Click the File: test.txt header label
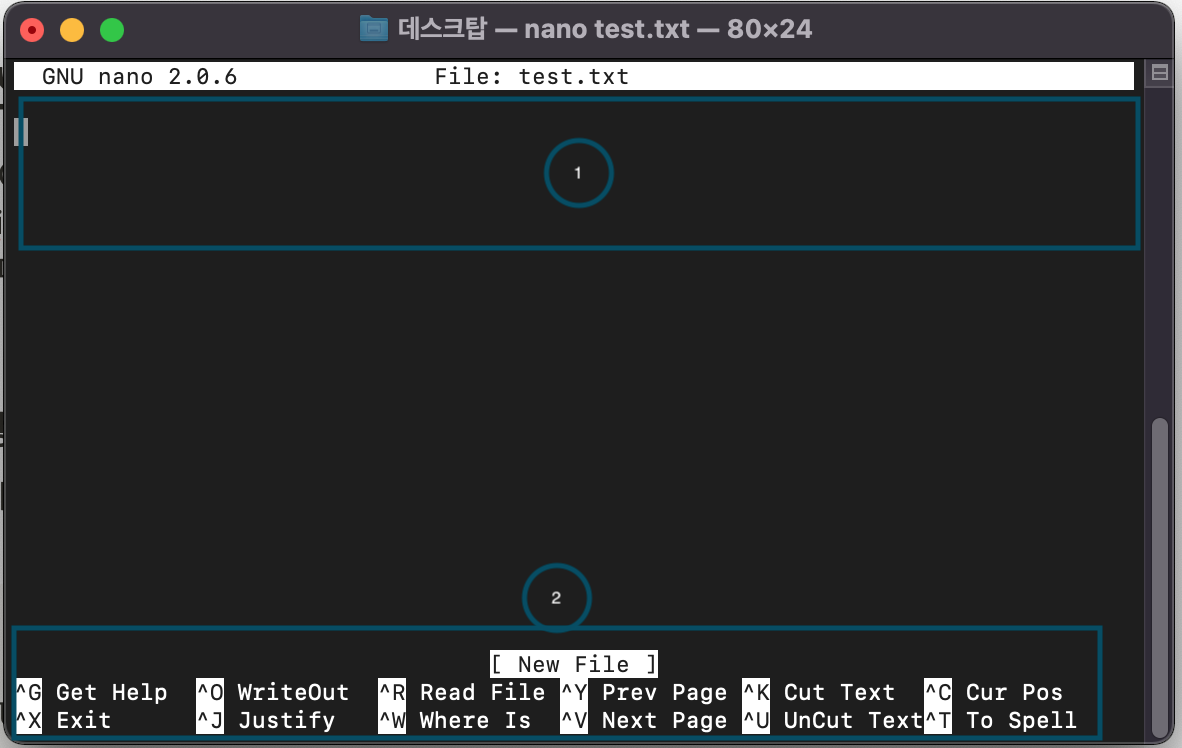 (x=531, y=76)
